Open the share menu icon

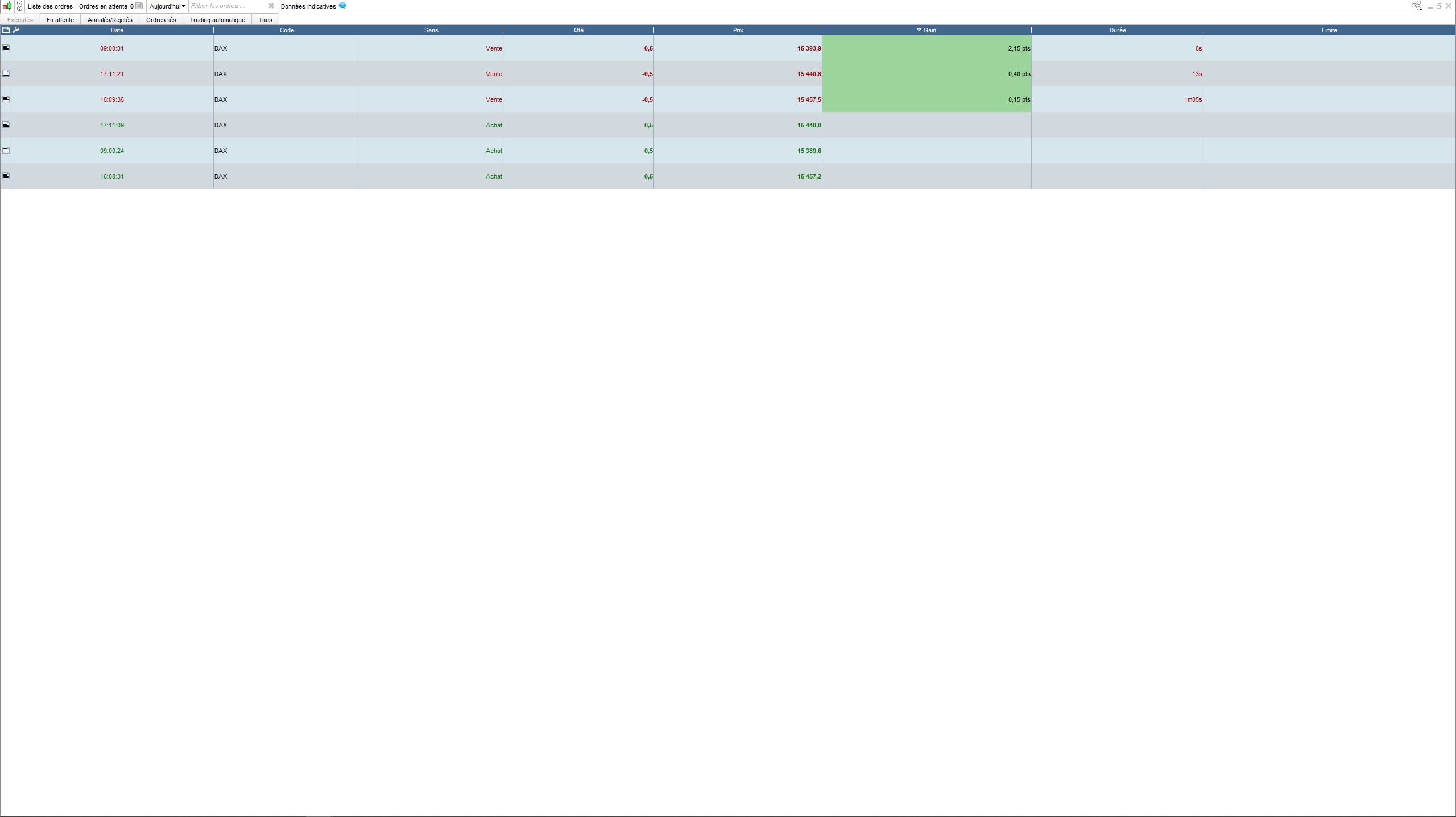pos(1416,6)
